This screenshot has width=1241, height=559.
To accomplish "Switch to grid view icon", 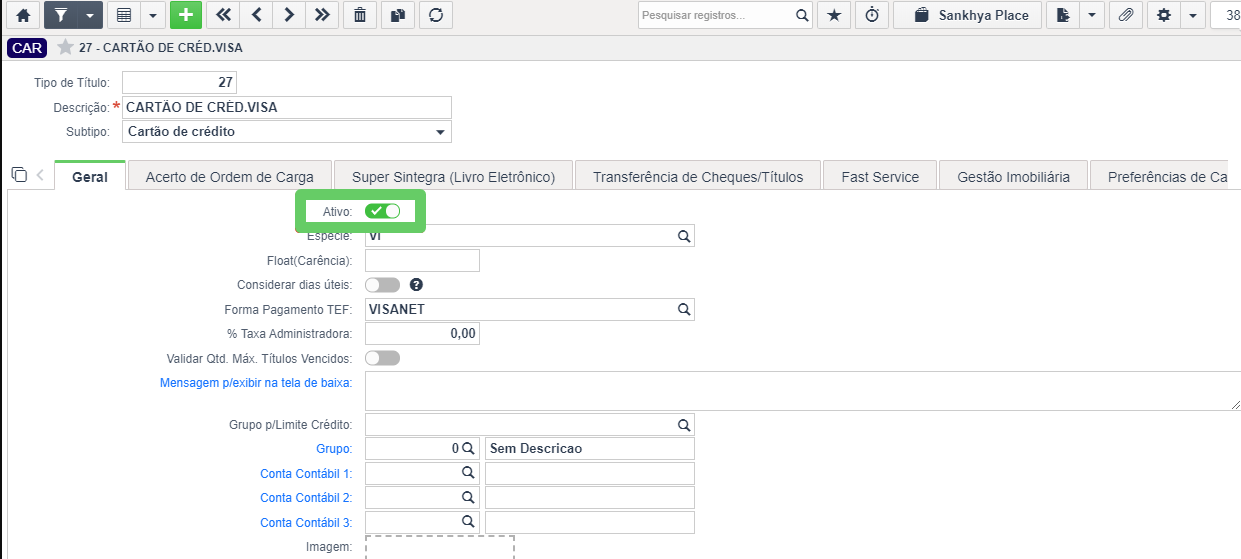I will click(x=124, y=15).
